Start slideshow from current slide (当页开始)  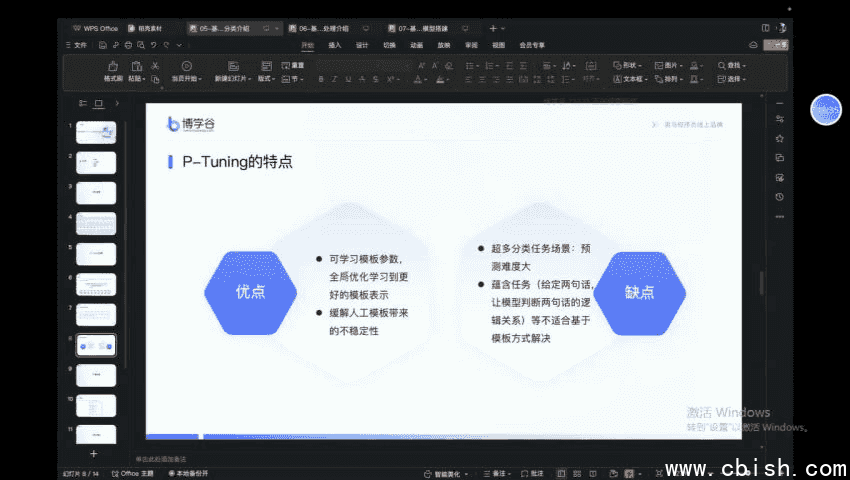coord(185,66)
